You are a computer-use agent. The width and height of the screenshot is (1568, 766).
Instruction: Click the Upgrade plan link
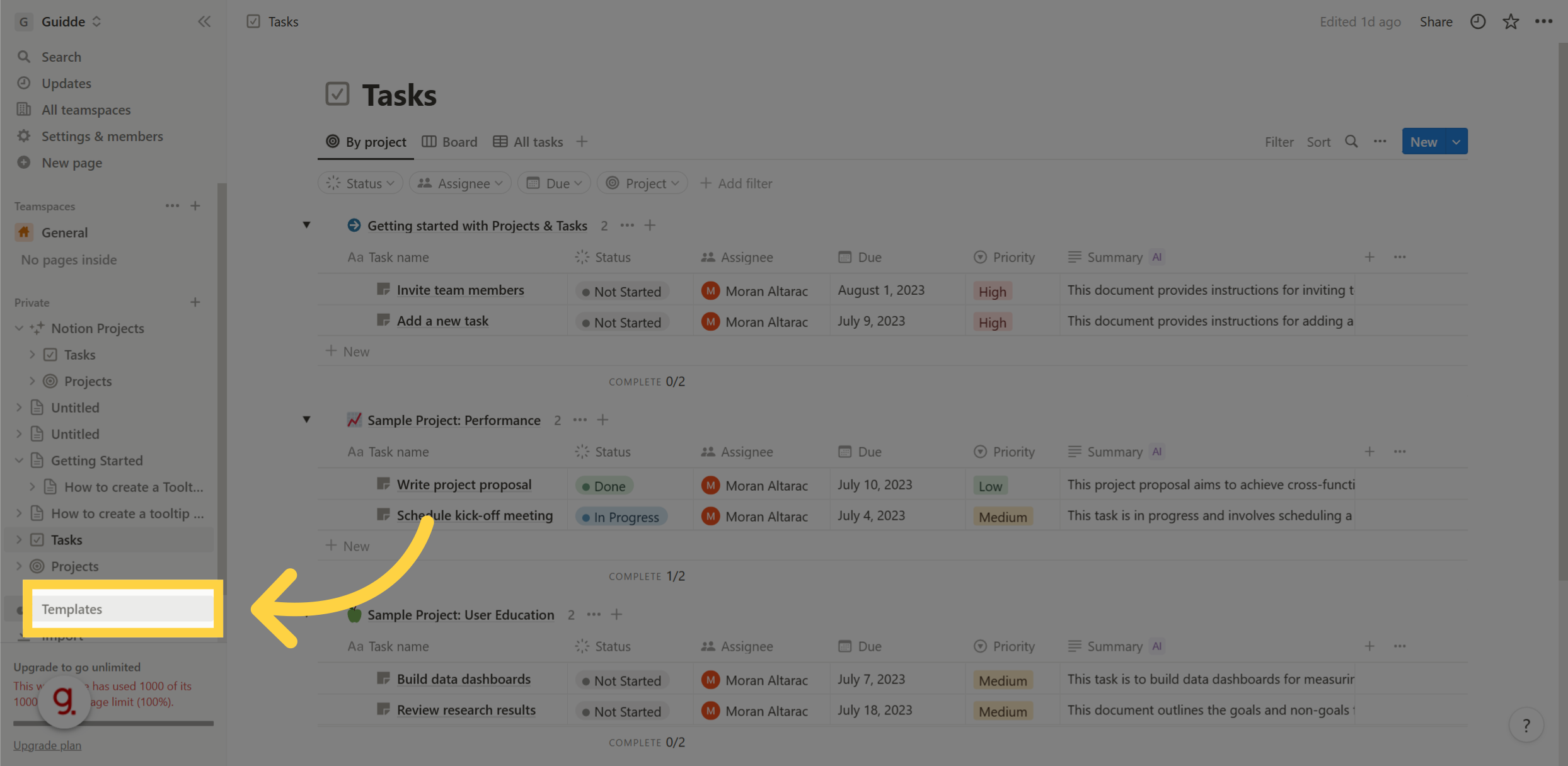(x=47, y=745)
